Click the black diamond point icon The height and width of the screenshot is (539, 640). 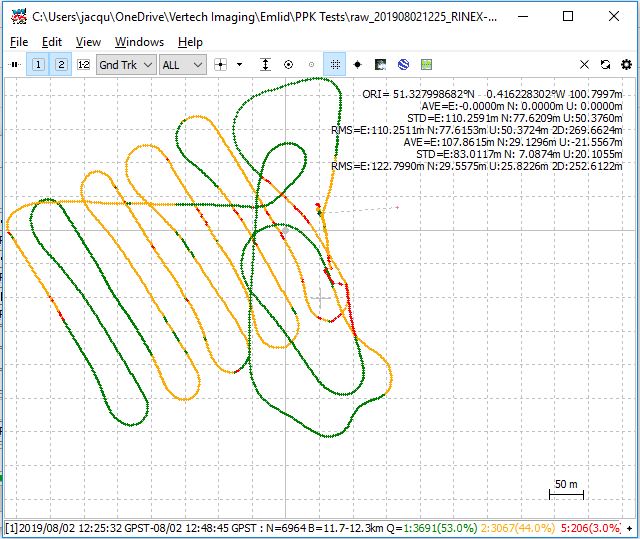358,64
